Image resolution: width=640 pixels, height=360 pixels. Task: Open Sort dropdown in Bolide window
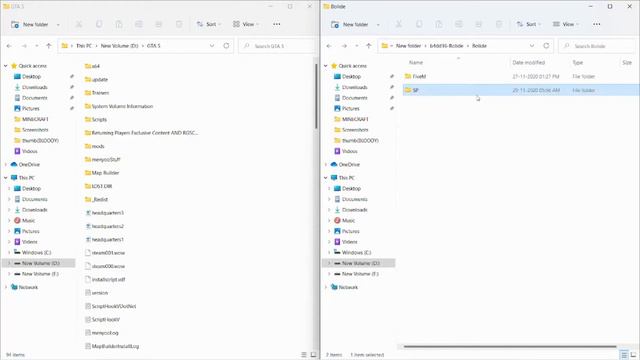click(x=529, y=24)
